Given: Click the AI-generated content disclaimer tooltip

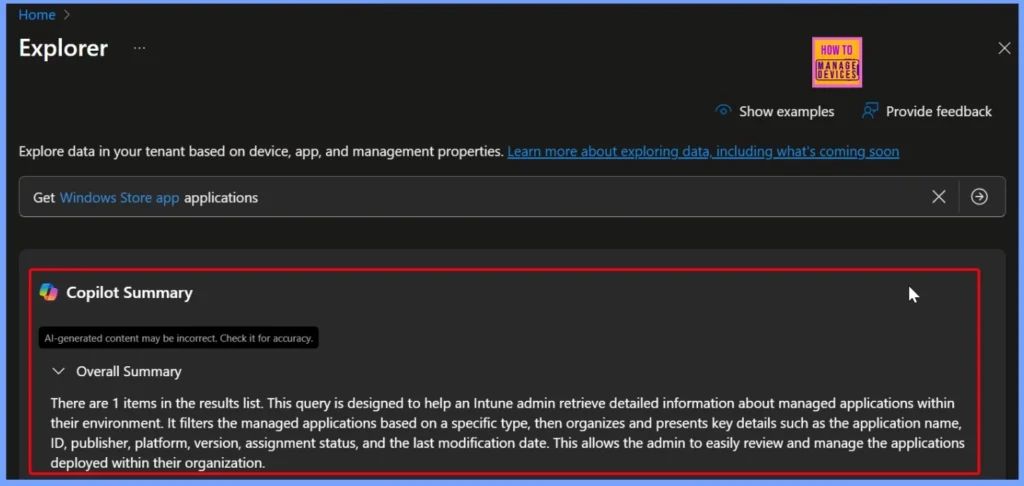Looking at the screenshot, I should coord(179,338).
